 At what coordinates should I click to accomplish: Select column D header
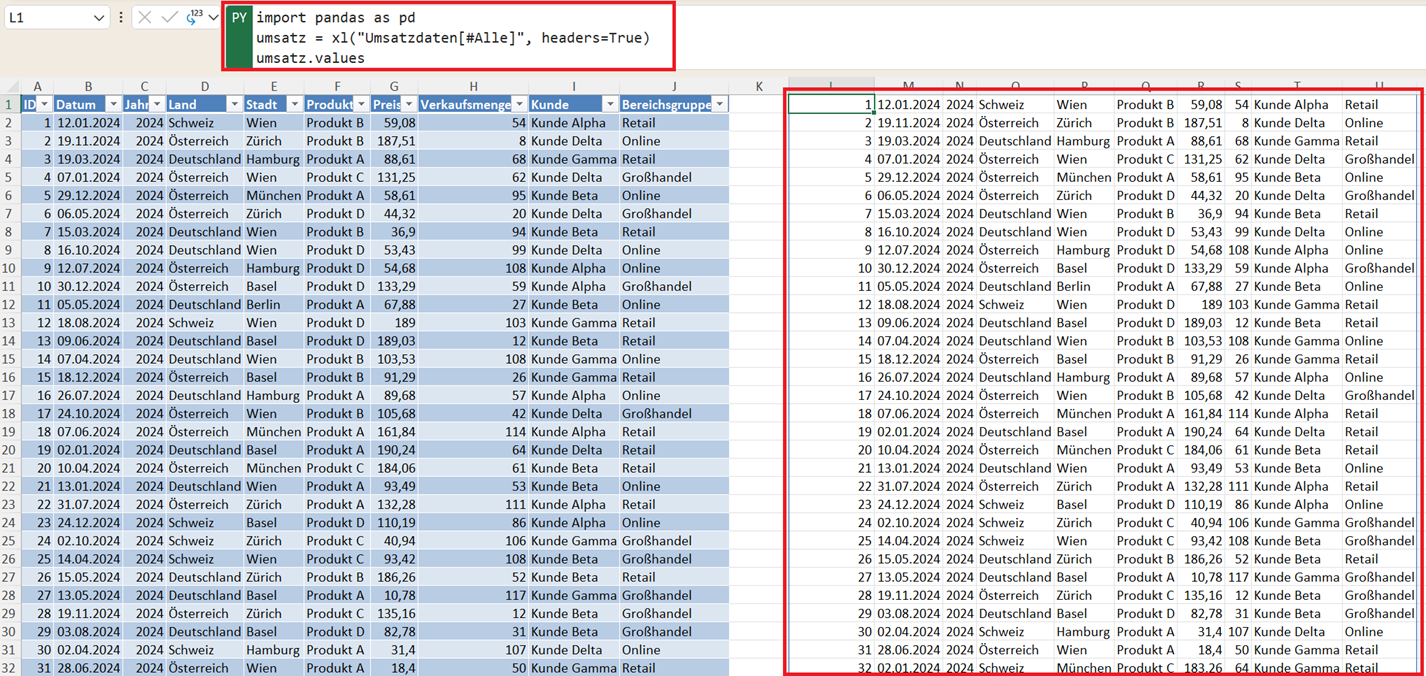(204, 87)
